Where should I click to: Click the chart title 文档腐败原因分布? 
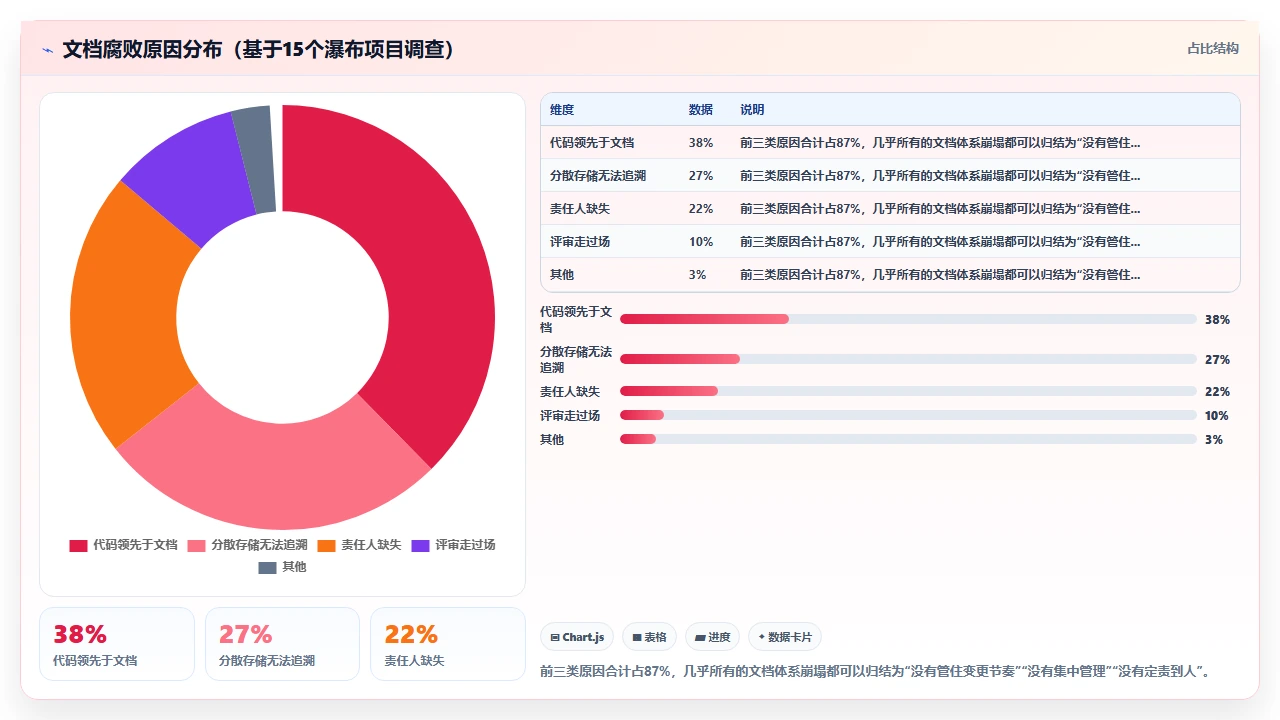coord(259,49)
